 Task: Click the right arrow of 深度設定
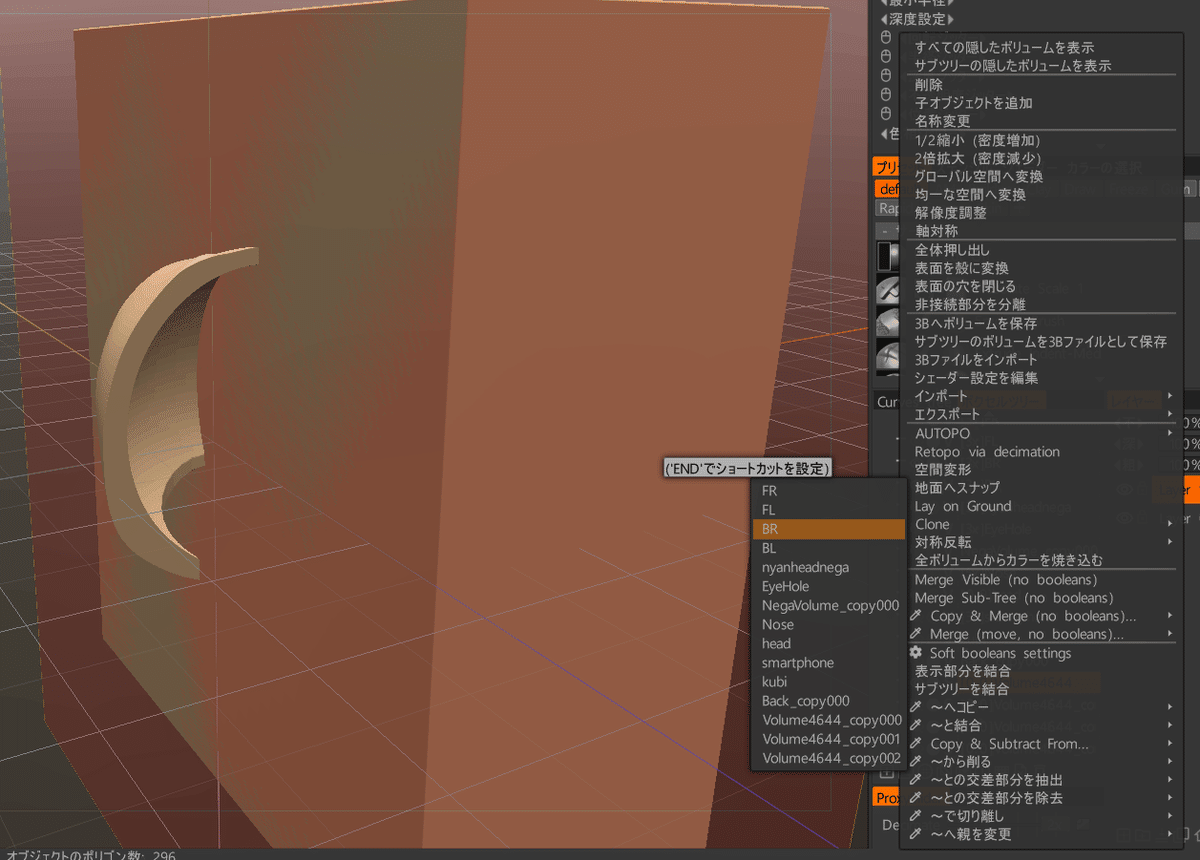(x=951, y=18)
